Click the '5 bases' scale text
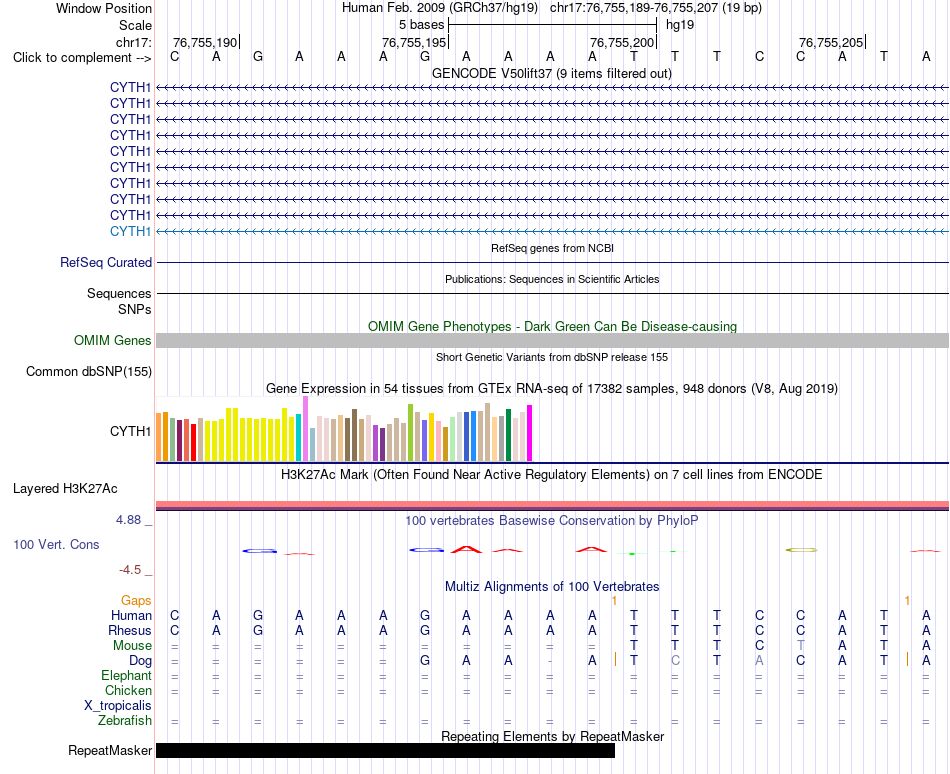Viewport: 950px width, 774px height. pos(421,25)
